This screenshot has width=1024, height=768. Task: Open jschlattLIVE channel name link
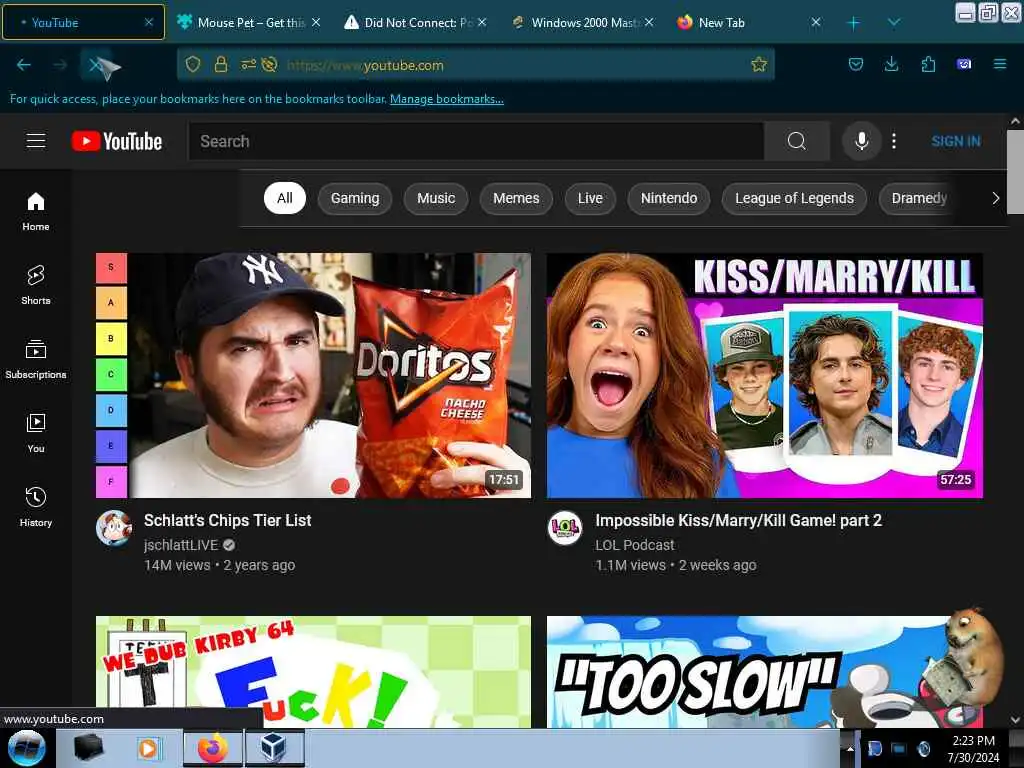(181, 545)
